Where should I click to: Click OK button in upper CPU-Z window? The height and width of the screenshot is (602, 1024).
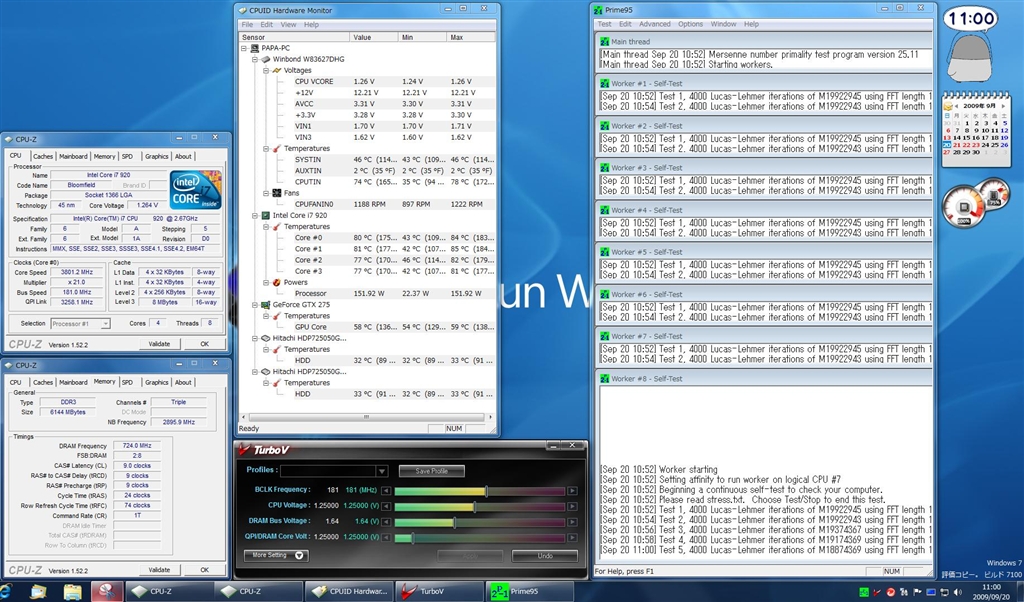(x=204, y=344)
